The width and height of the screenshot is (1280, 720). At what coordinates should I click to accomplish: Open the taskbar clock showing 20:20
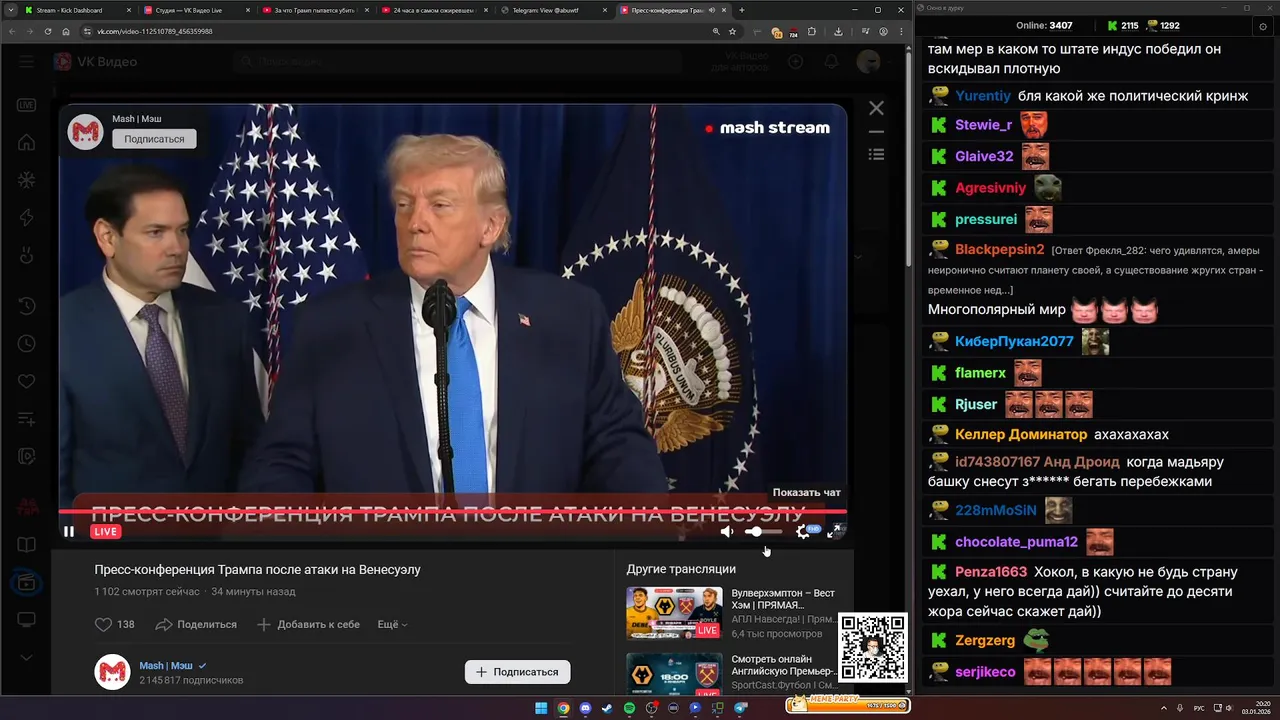tap(1255, 708)
